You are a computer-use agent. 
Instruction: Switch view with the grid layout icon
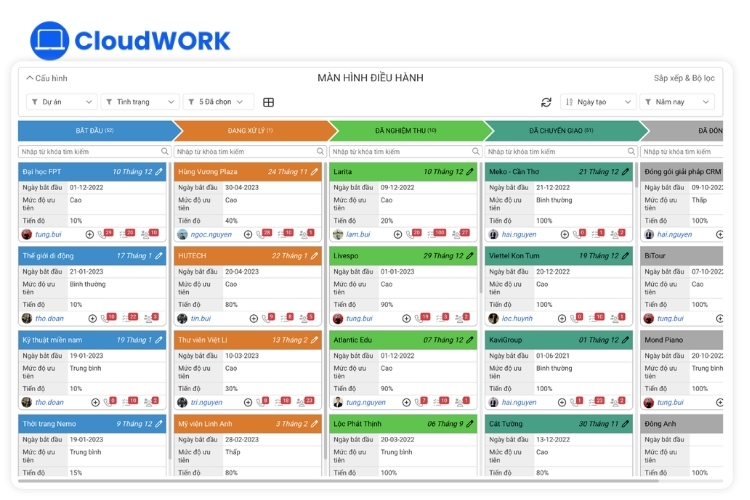click(x=268, y=102)
